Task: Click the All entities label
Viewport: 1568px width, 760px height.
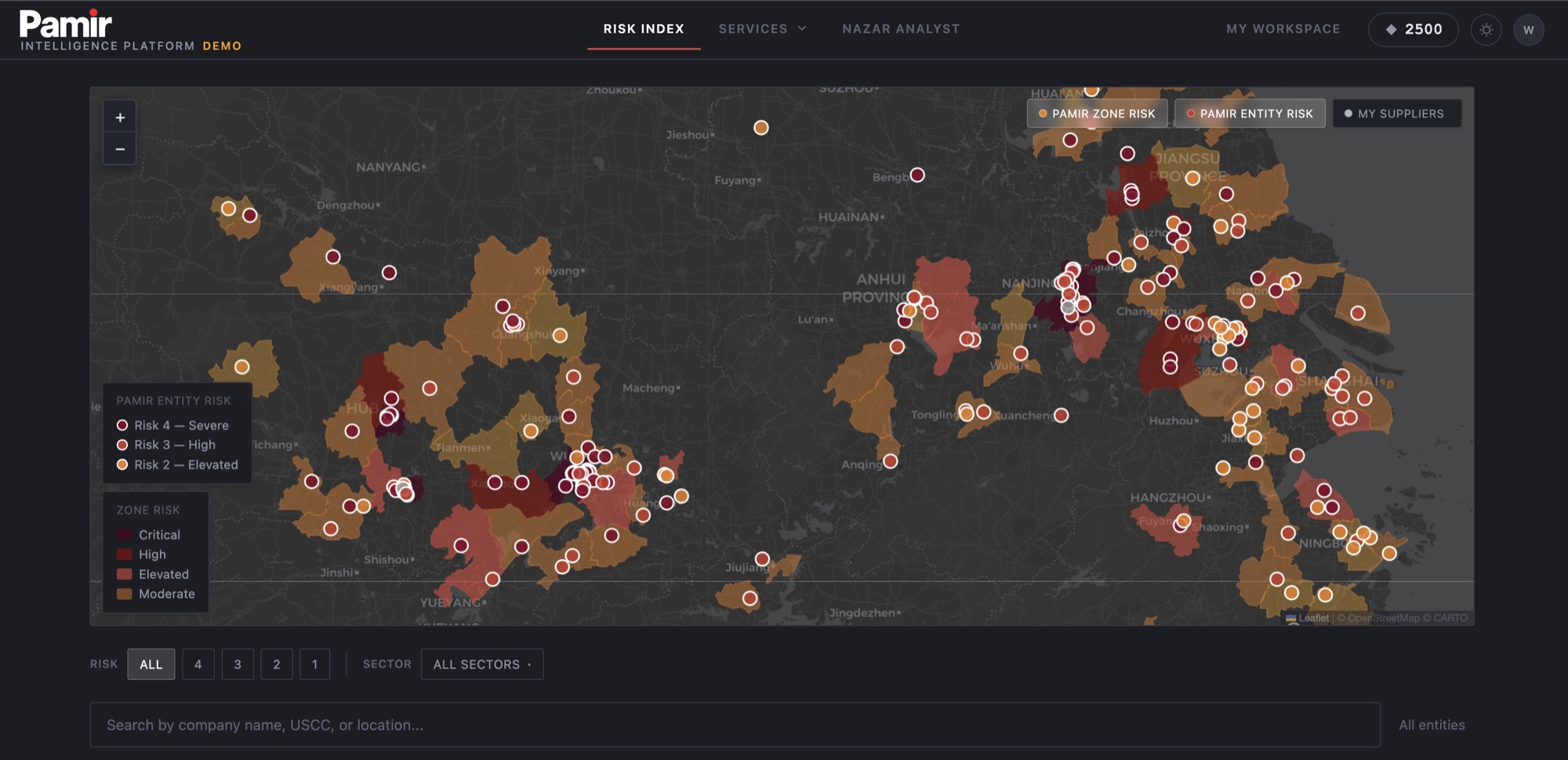Action: 1432,725
